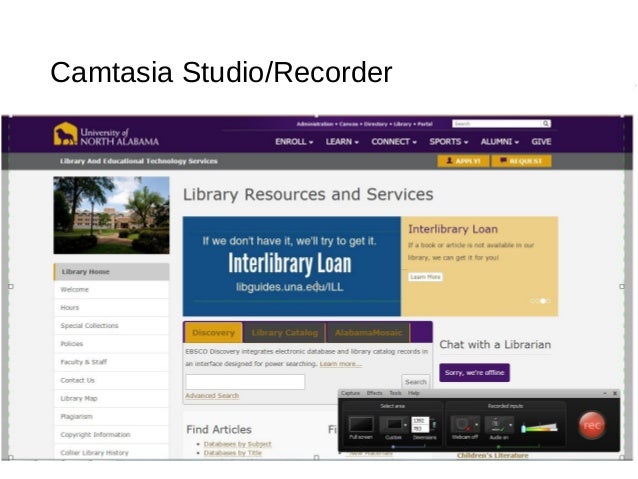Open the Directory top link
Viewport: 638px width, 479px height.
pyautogui.click(x=376, y=124)
